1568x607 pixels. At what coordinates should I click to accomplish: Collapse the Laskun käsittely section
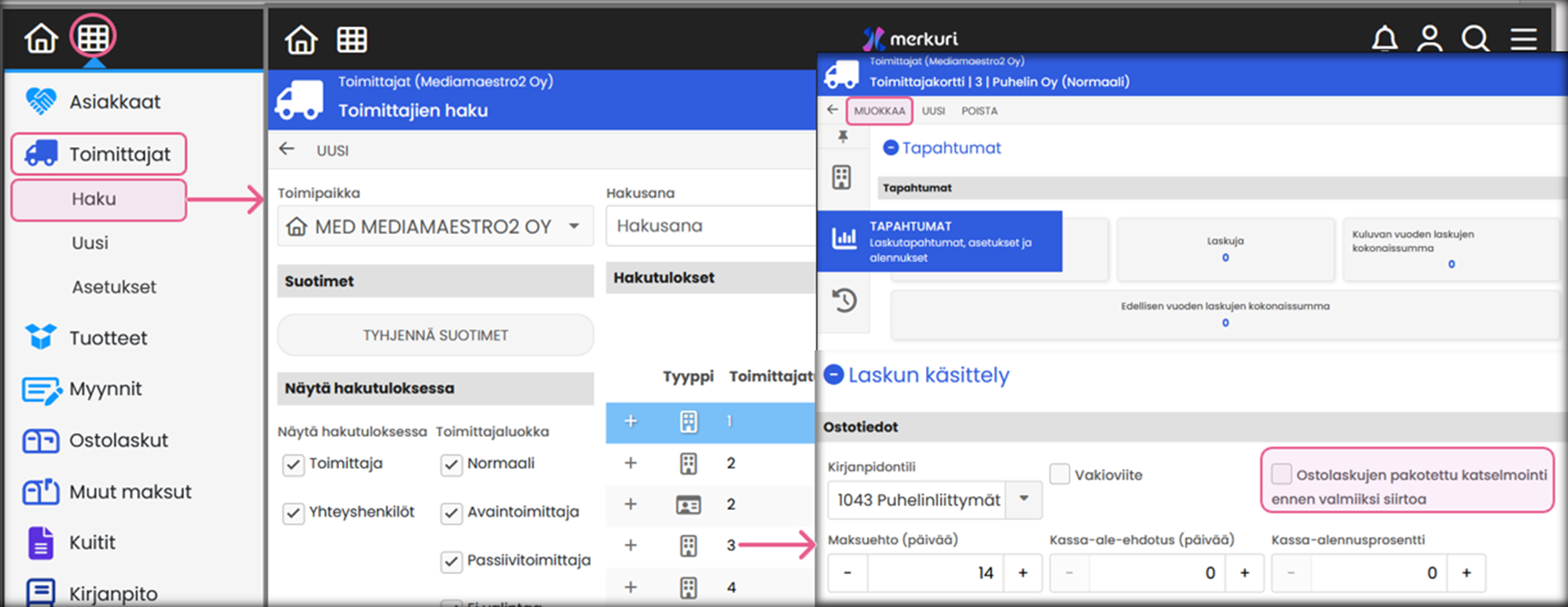click(833, 375)
